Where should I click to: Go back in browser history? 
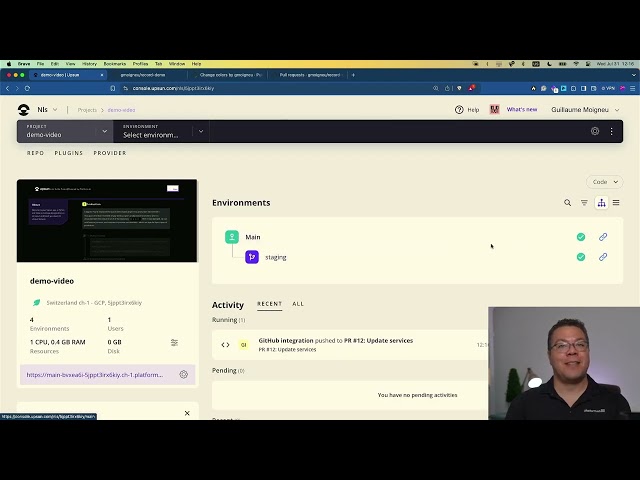coord(7,88)
